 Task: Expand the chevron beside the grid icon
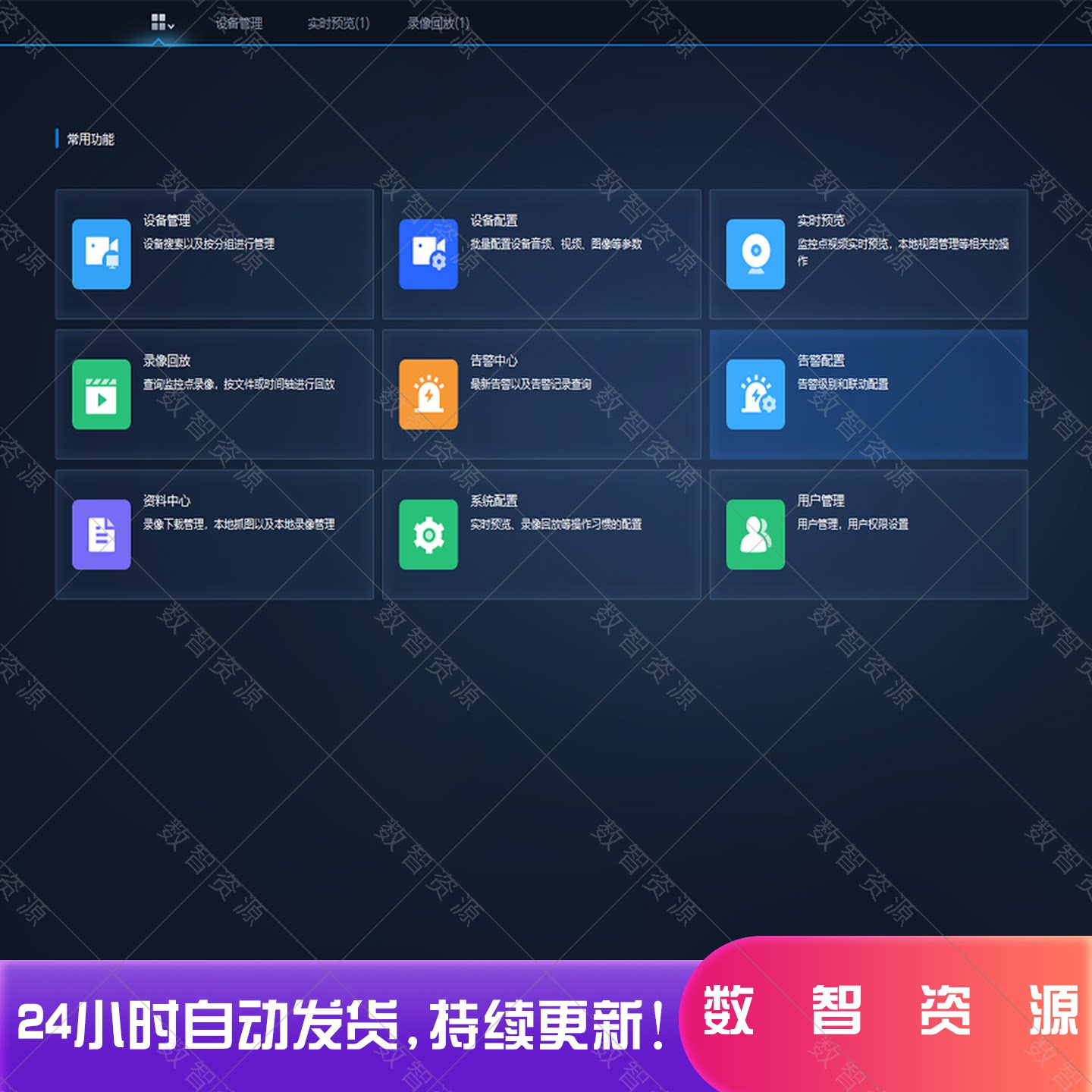[x=171, y=26]
